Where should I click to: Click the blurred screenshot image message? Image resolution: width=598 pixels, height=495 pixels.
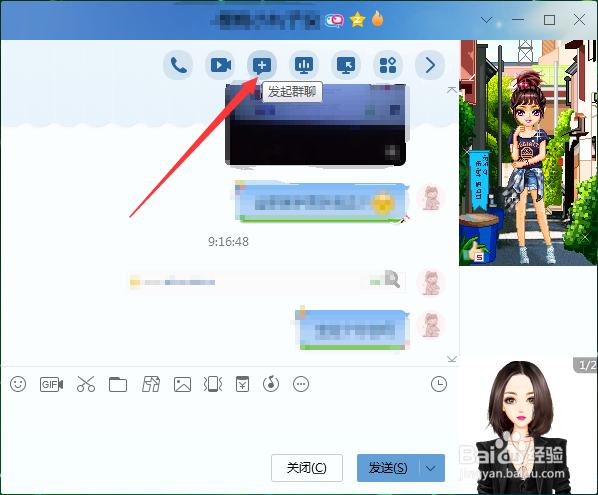pos(315,125)
